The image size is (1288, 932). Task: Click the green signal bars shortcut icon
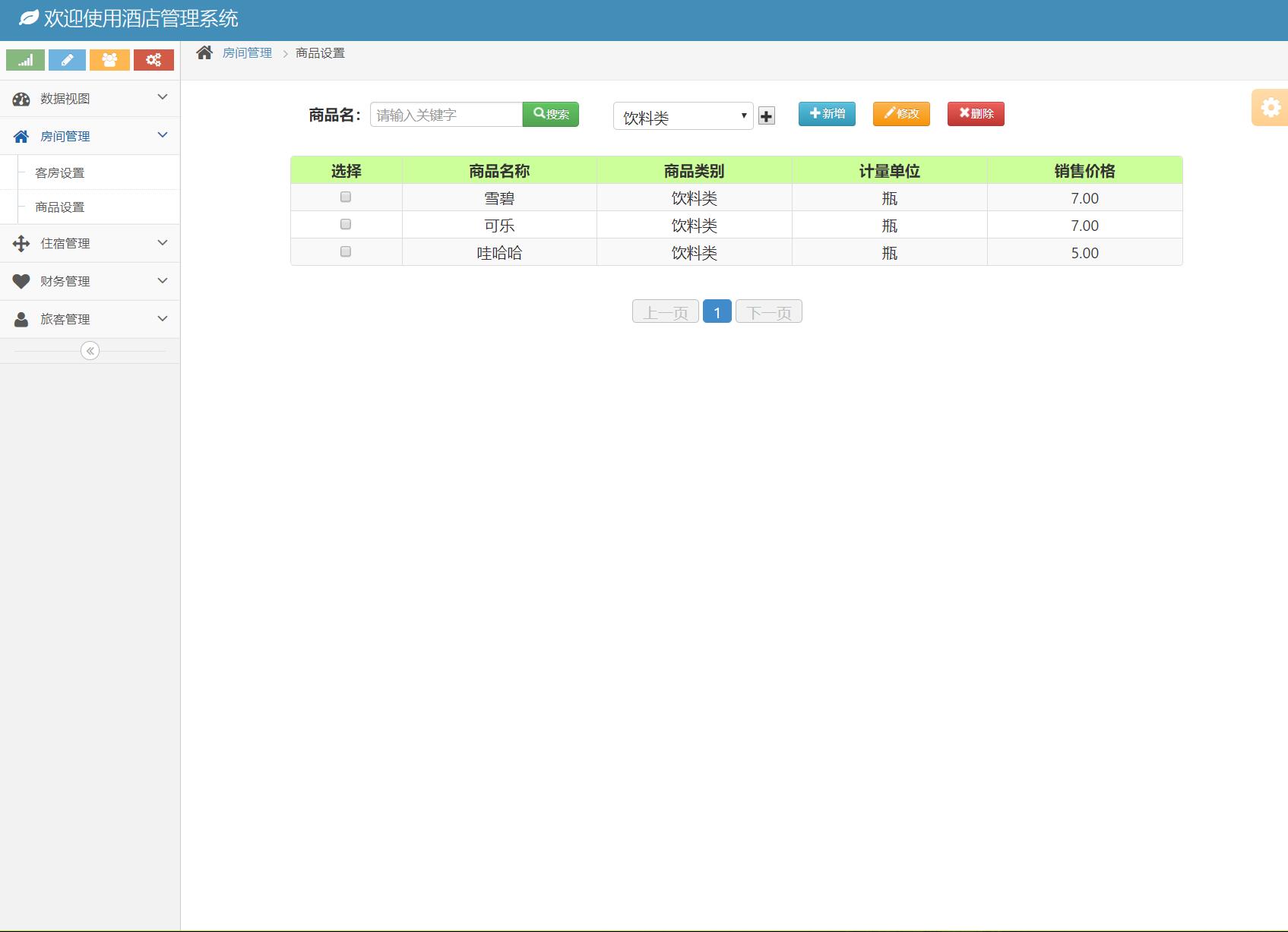25,60
